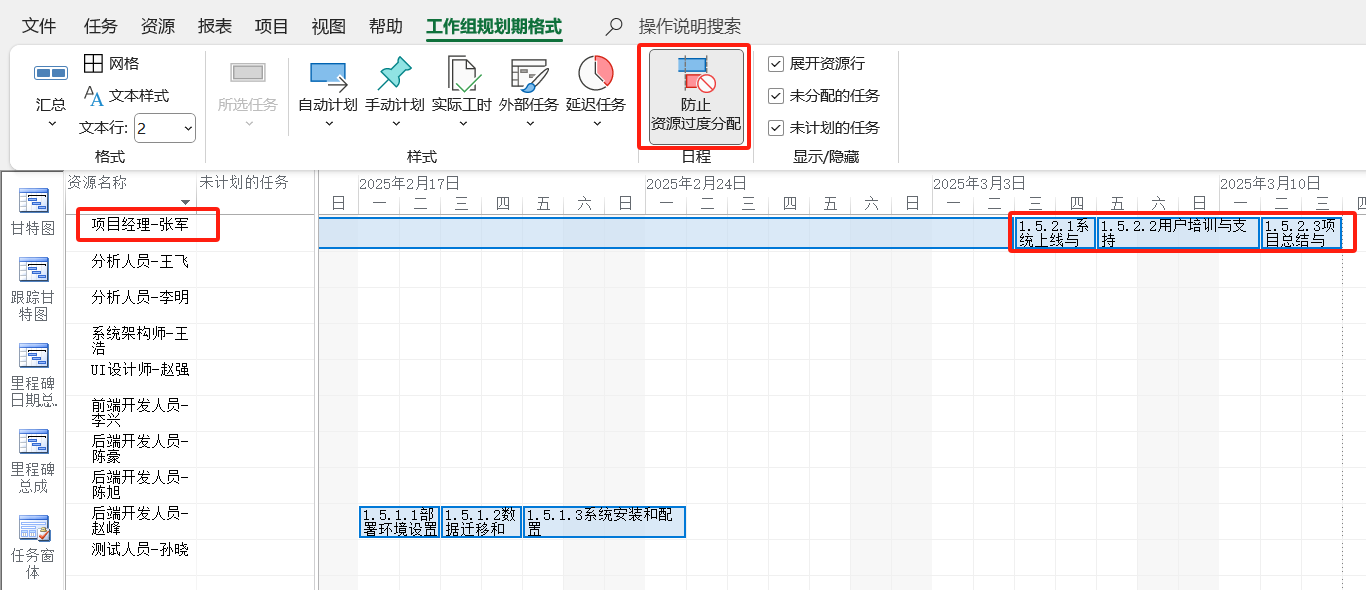Click the 实际工时 document icon
This screenshot has height=590, width=1366.
coord(462,73)
